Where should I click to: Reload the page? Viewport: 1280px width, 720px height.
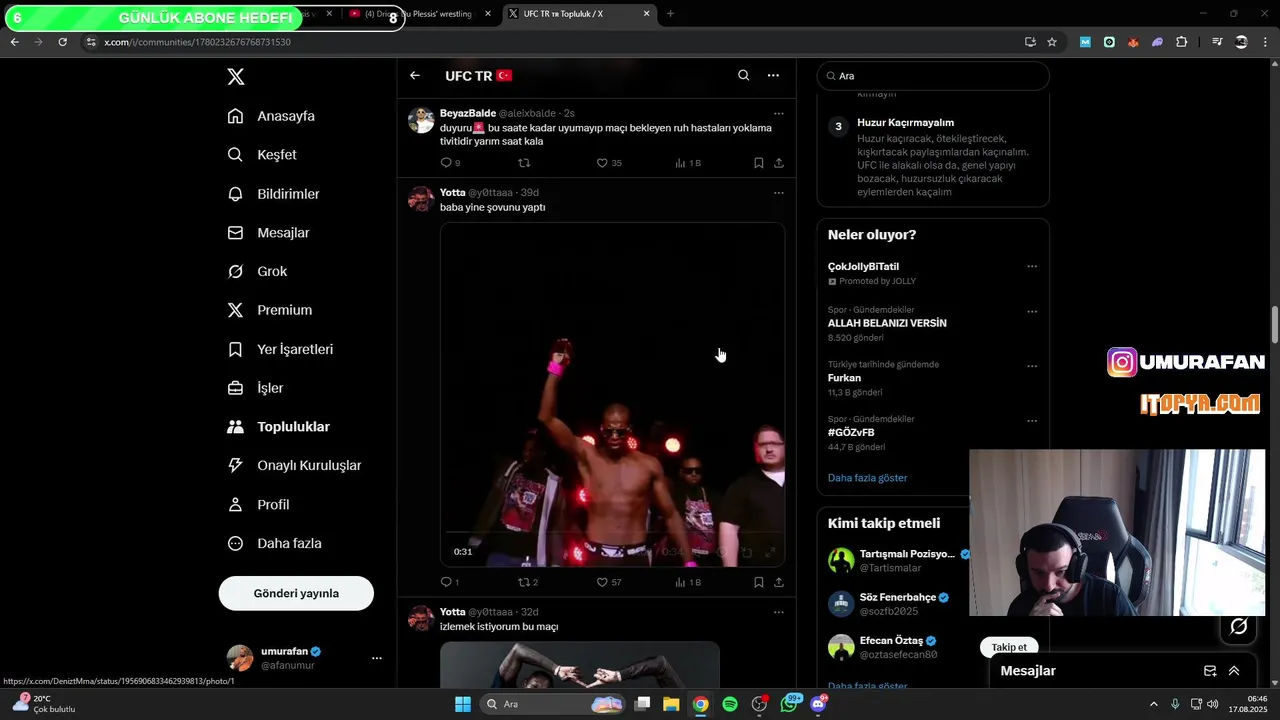click(x=62, y=42)
